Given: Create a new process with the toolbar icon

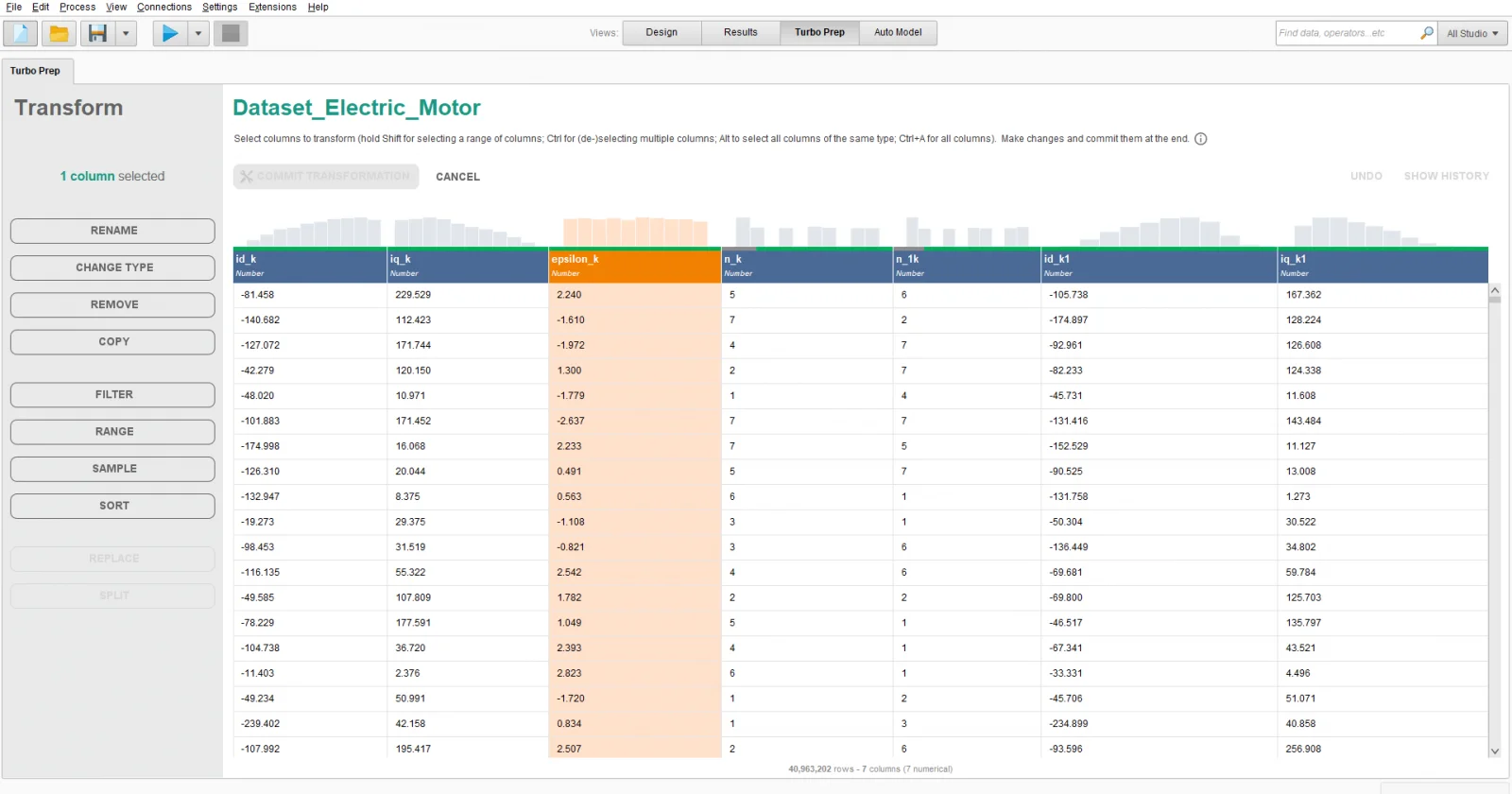Looking at the screenshot, I should tap(21, 34).
